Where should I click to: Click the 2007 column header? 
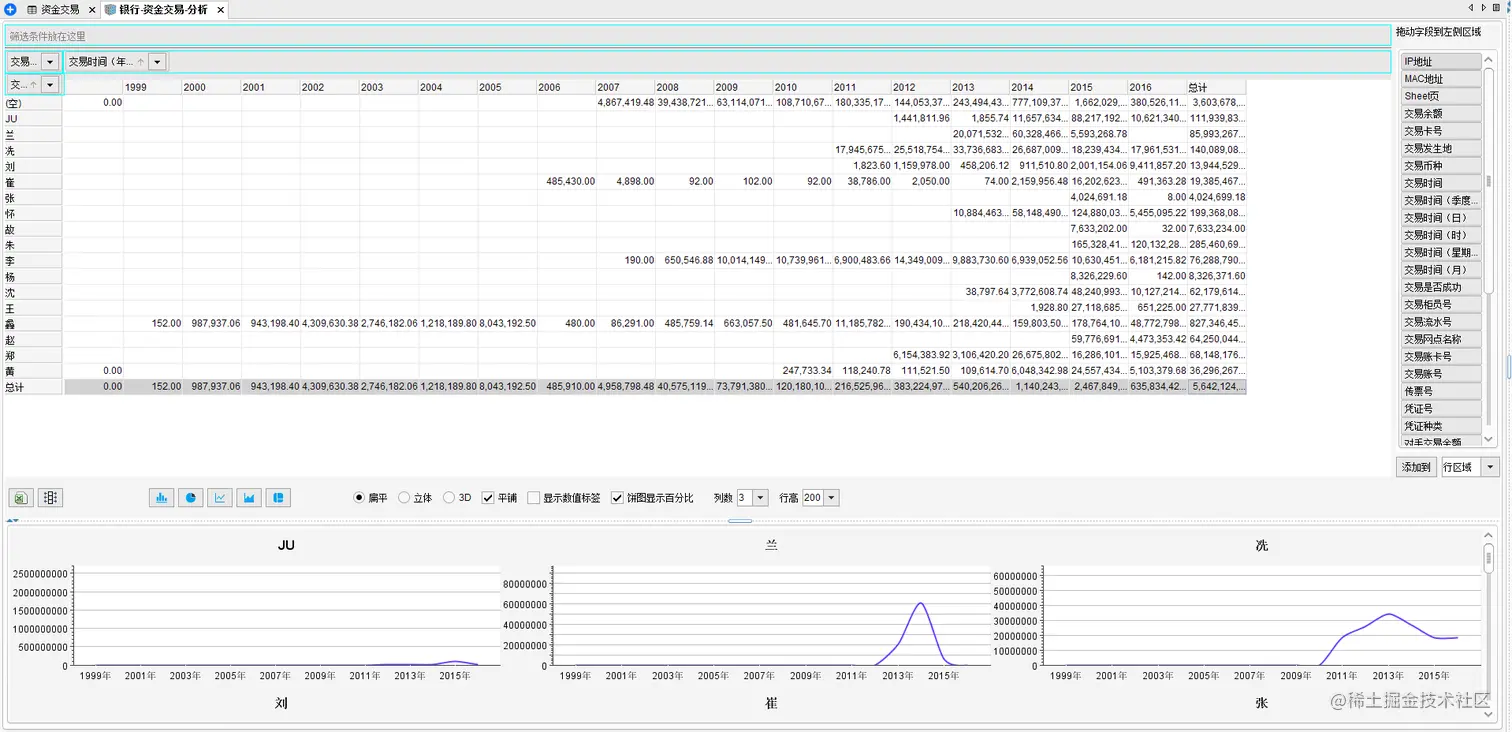pyautogui.click(x=625, y=87)
